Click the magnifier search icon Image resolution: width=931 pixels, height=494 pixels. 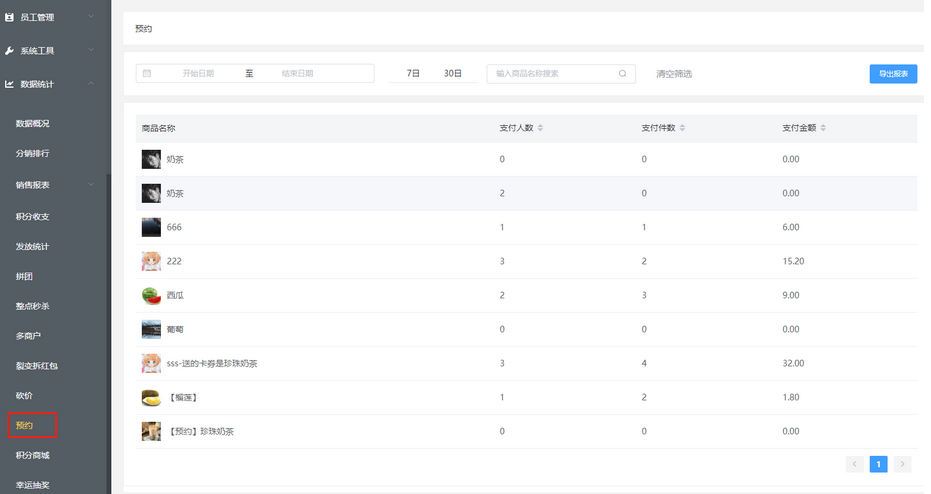click(622, 74)
